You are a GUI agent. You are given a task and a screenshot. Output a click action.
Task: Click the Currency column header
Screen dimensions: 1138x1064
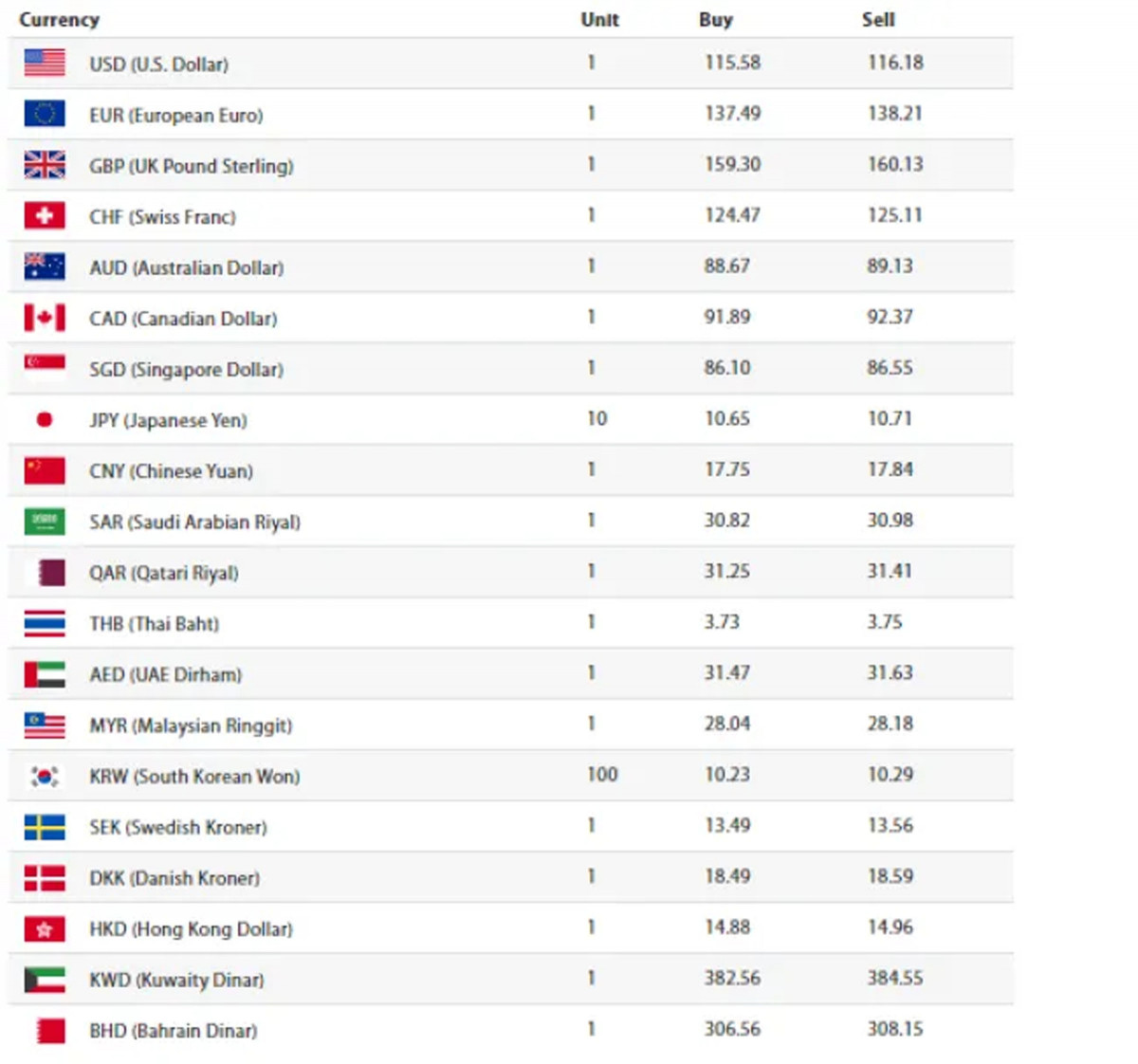coord(59,20)
